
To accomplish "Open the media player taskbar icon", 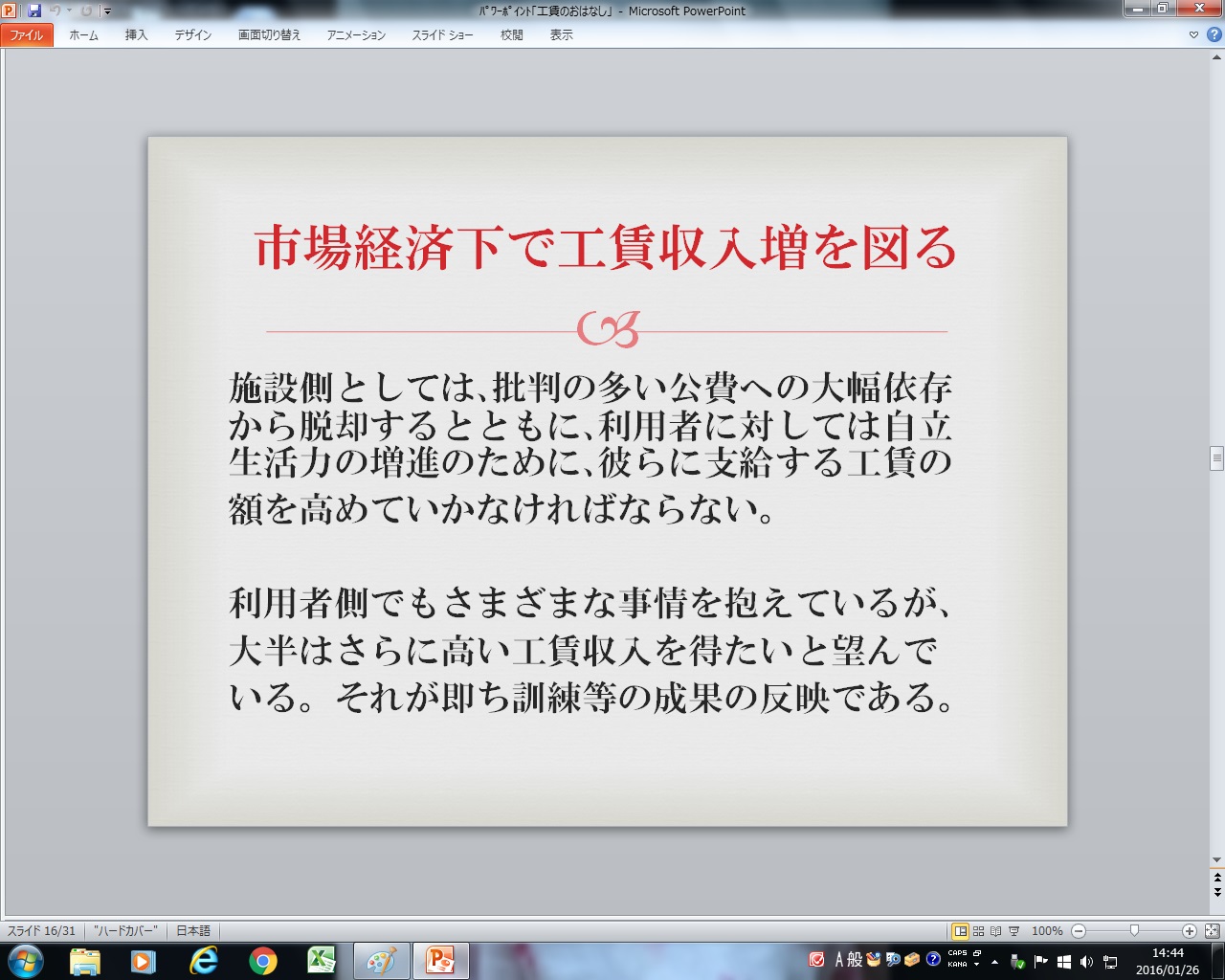I will tap(144, 961).
